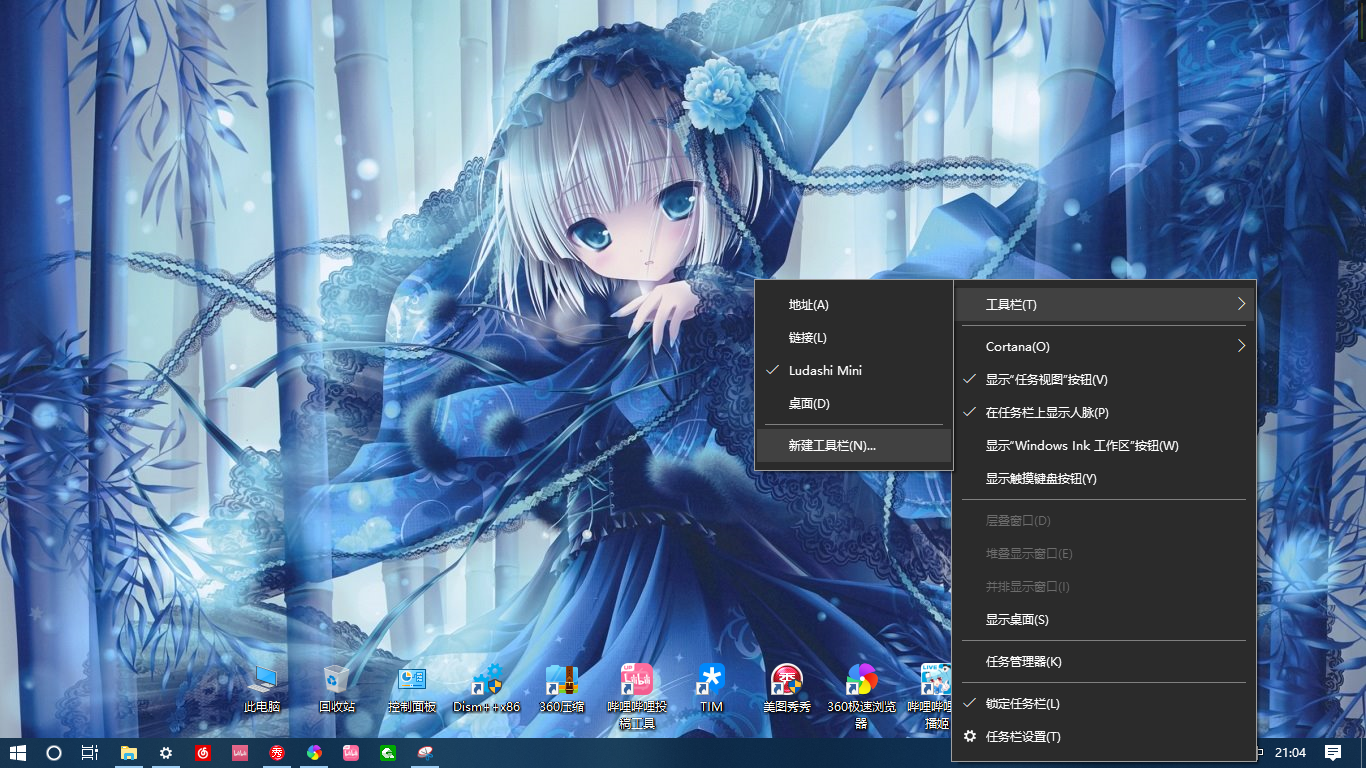Expand the 工具栏(T) submenu
The height and width of the screenshot is (768, 1366).
click(x=1104, y=304)
